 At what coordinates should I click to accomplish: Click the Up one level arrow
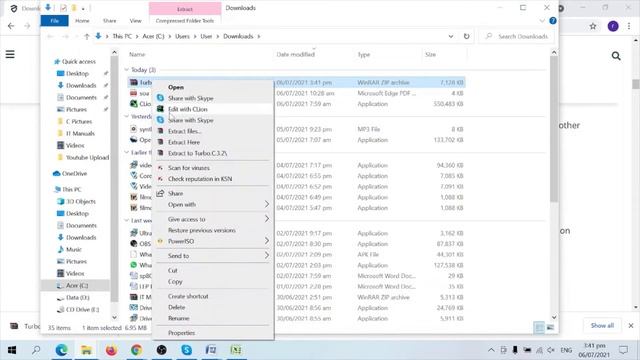tap(87, 36)
